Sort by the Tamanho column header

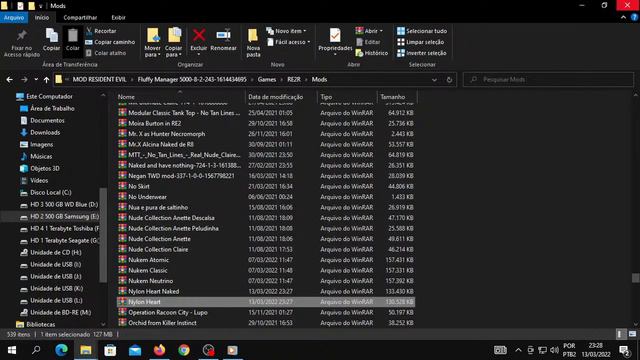pos(393,97)
